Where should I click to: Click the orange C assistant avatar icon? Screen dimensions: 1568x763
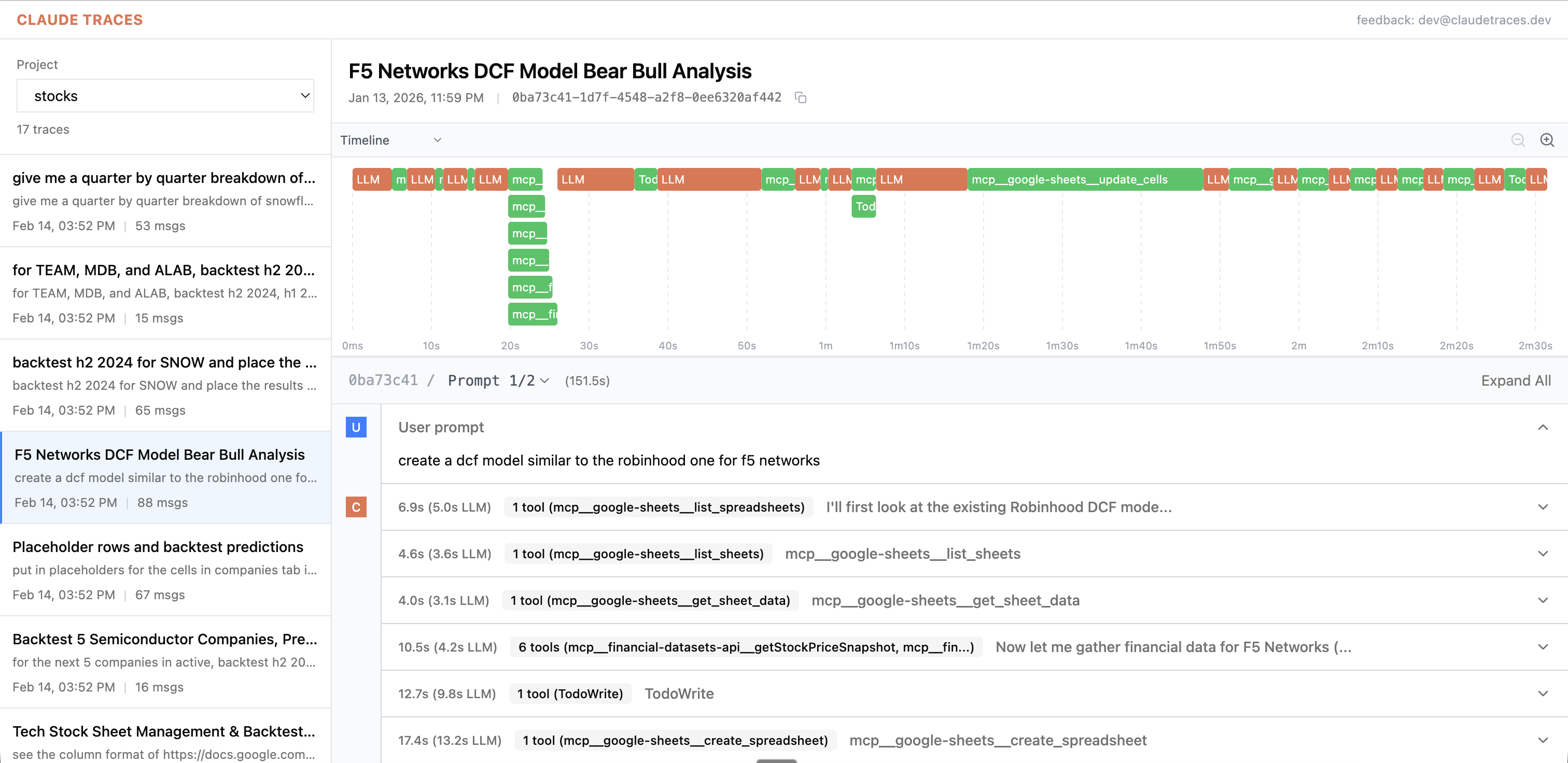356,507
